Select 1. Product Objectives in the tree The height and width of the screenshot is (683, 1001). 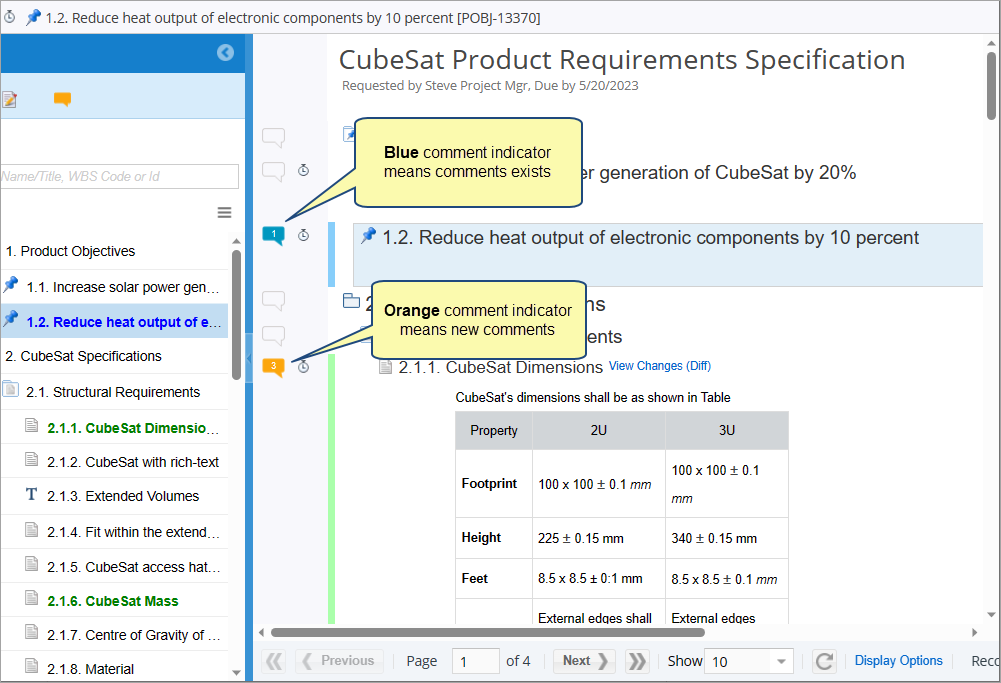tap(70, 251)
